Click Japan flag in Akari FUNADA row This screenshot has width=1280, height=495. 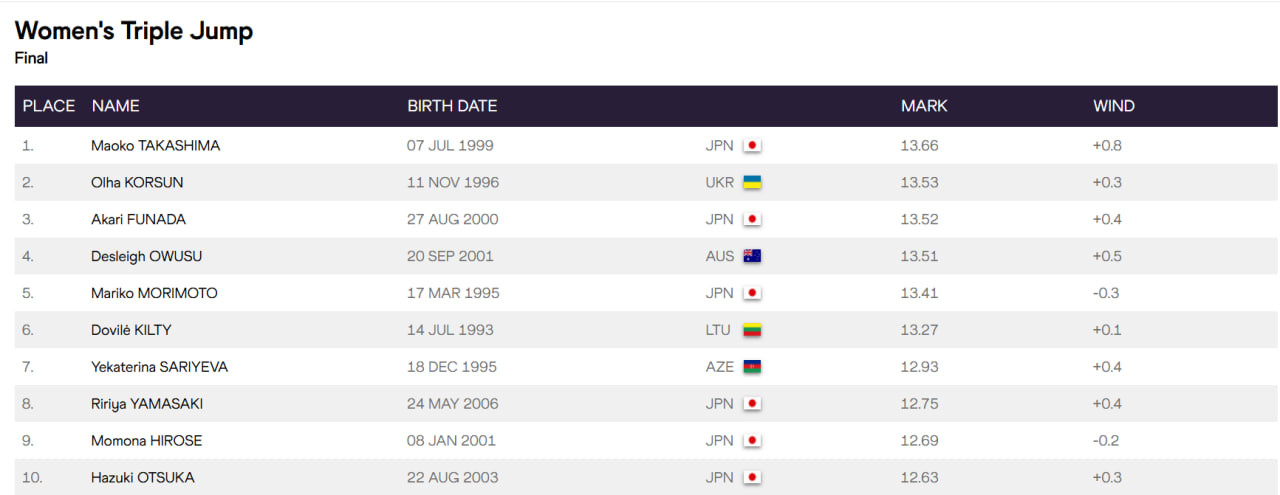[x=752, y=219]
